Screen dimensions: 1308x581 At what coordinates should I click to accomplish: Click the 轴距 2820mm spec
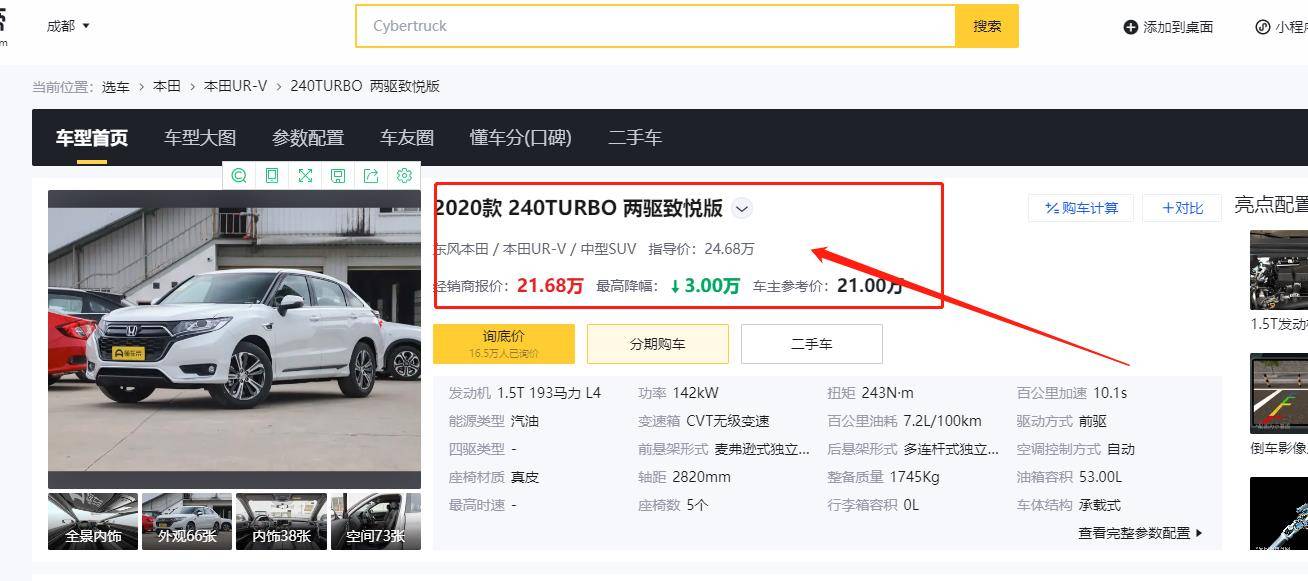[x=684, y=477]
